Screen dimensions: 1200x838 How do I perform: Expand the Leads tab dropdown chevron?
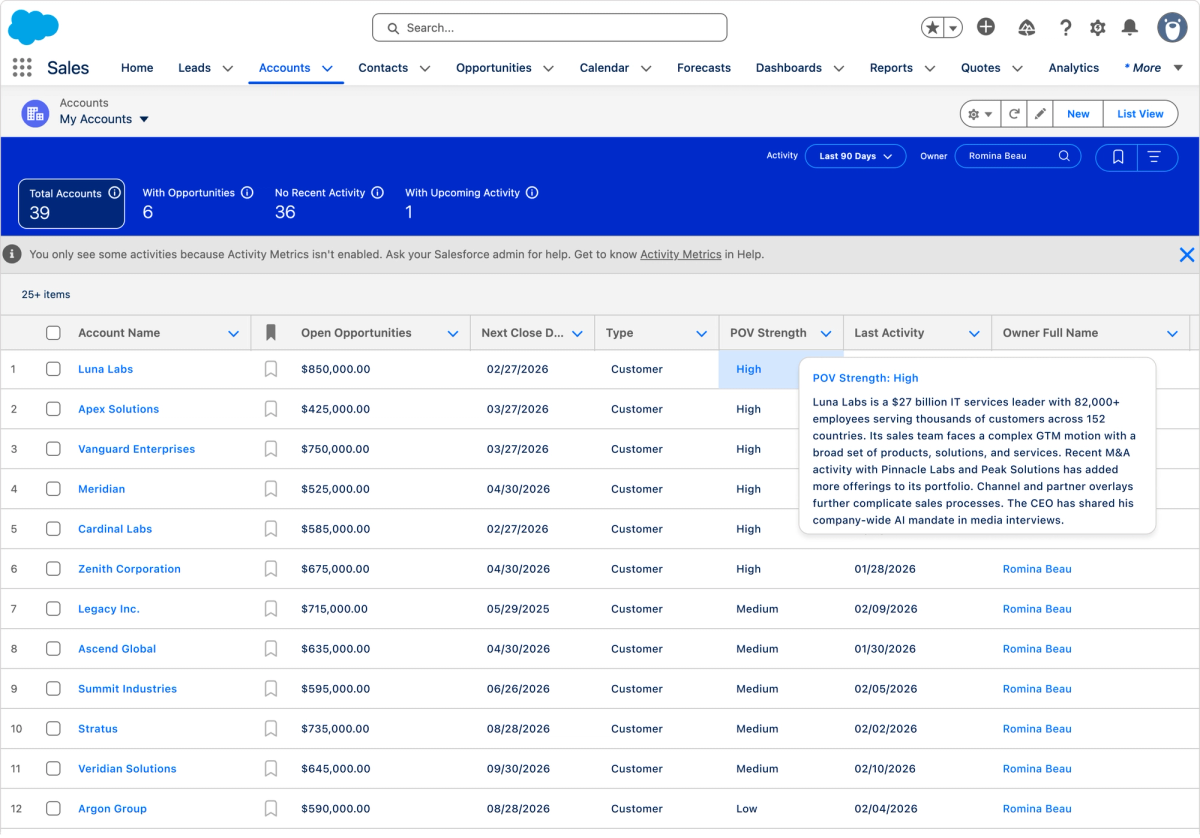pyautogui.click(x=228, y=69)
